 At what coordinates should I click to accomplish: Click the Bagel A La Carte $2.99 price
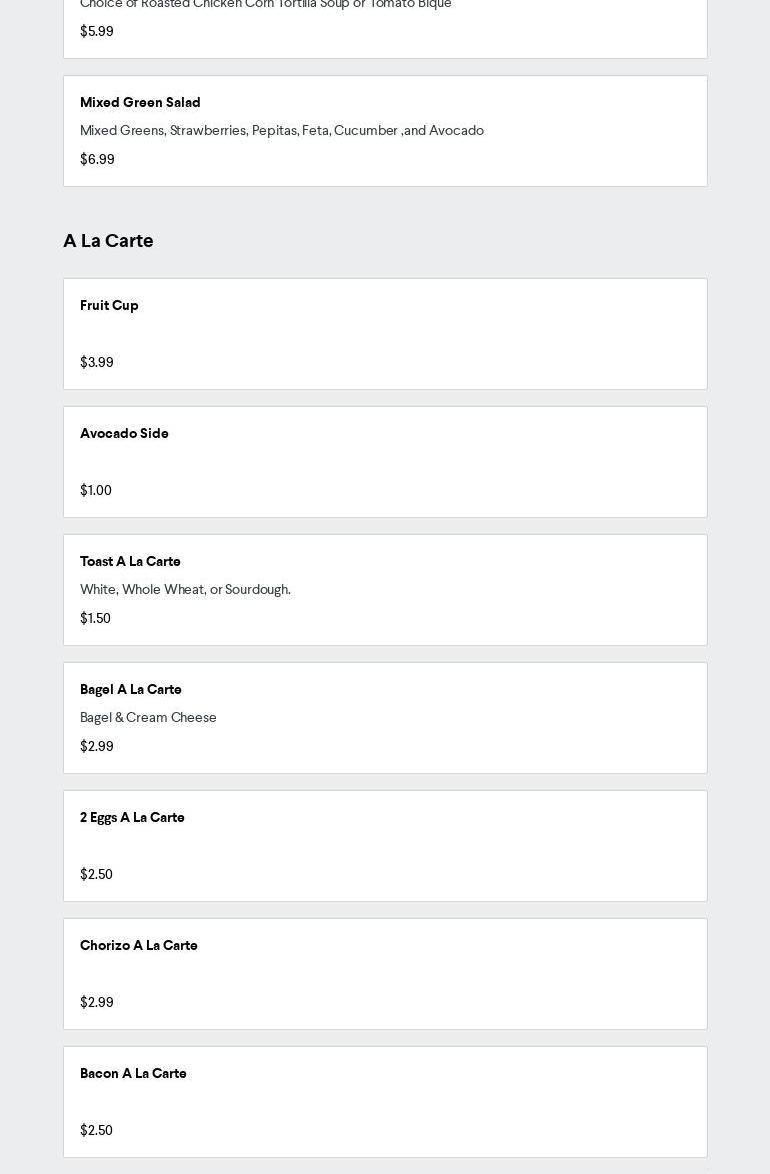97,746
